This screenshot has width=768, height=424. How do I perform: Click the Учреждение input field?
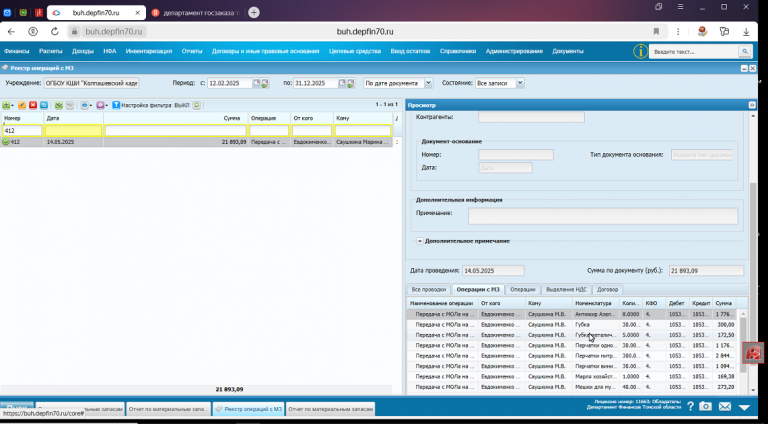[92, 83]
